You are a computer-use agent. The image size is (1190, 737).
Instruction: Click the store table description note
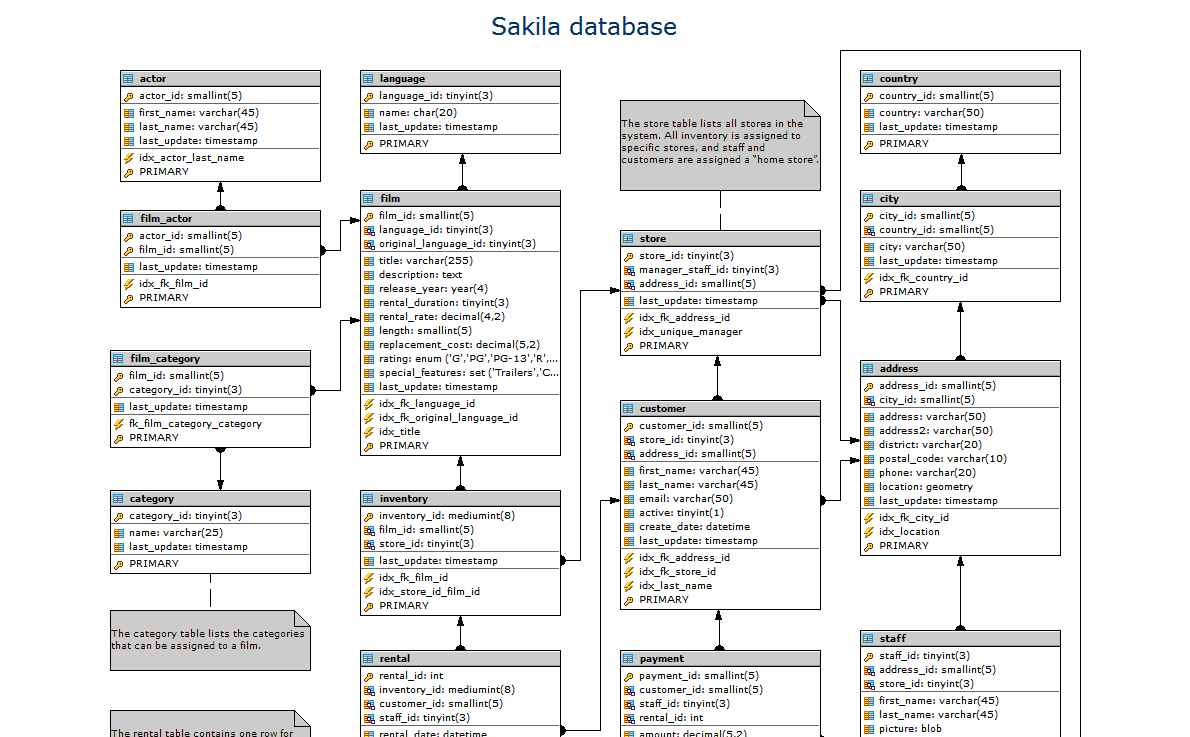pyautogui.click(x=718, y=144)
